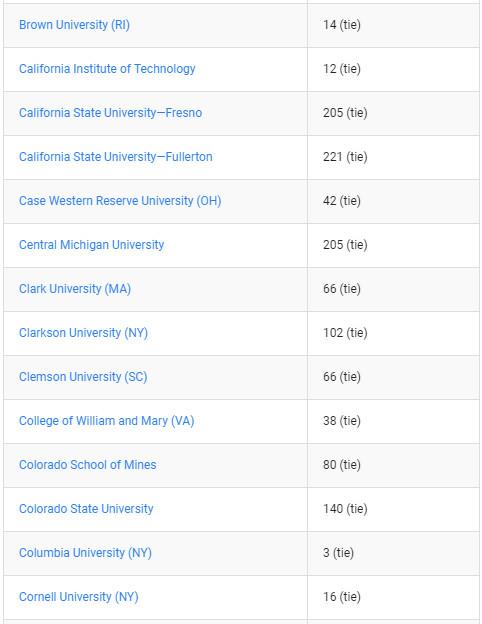This screenshot has height=624, width=482.
Task: Click the 3 (tie) rank cell
Action: (x=393, y=553)
